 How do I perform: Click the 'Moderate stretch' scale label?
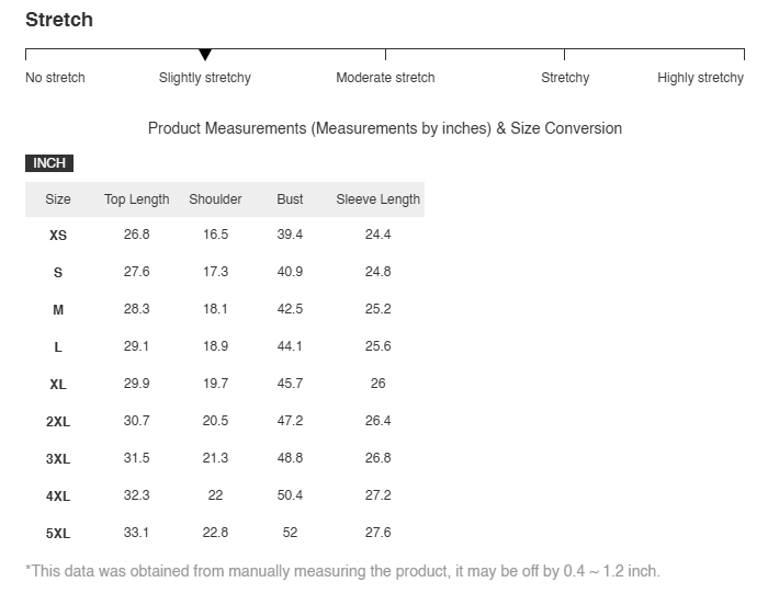coord(385,78)
